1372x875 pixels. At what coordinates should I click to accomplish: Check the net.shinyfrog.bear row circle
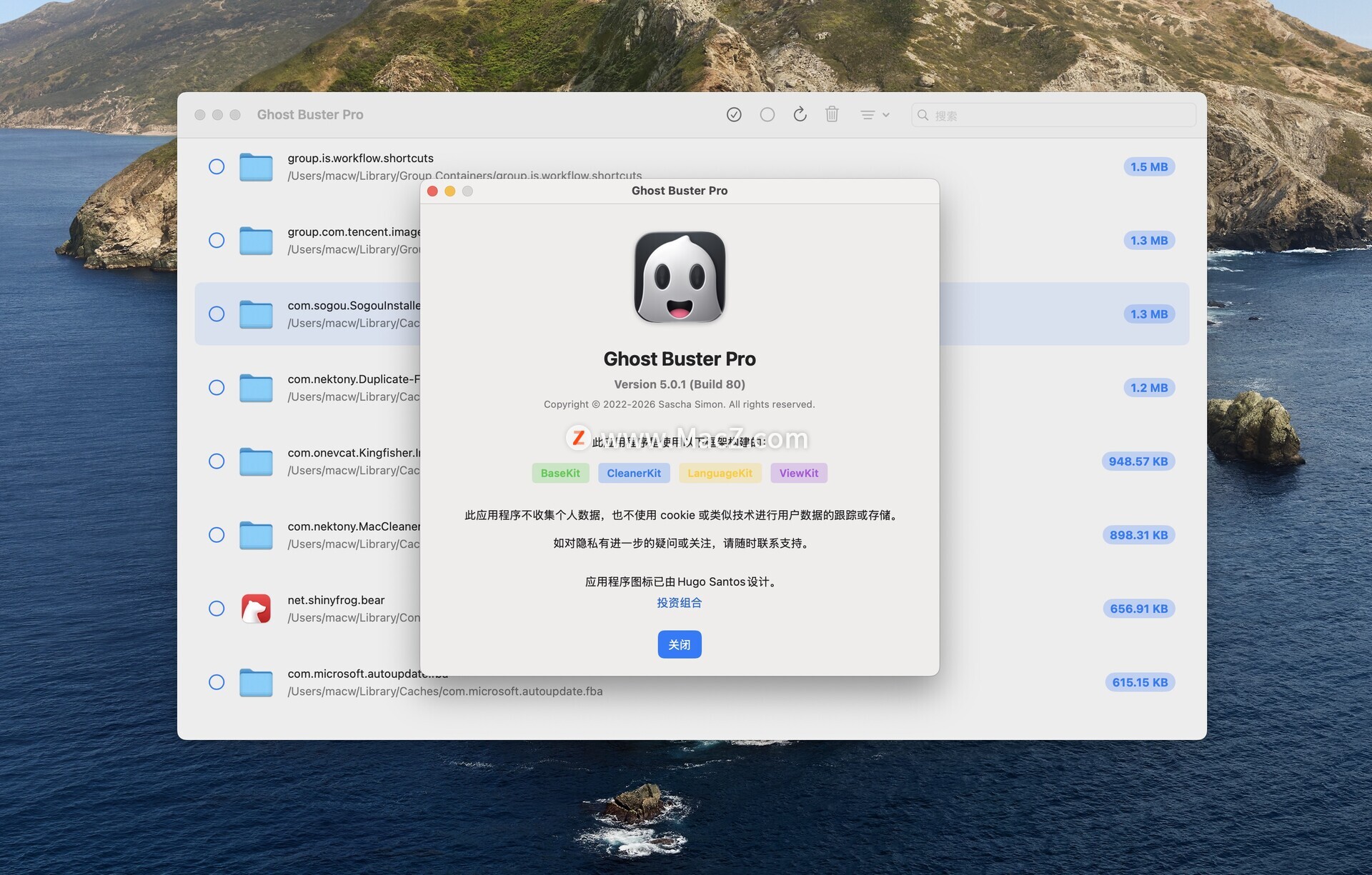[217, 609]
